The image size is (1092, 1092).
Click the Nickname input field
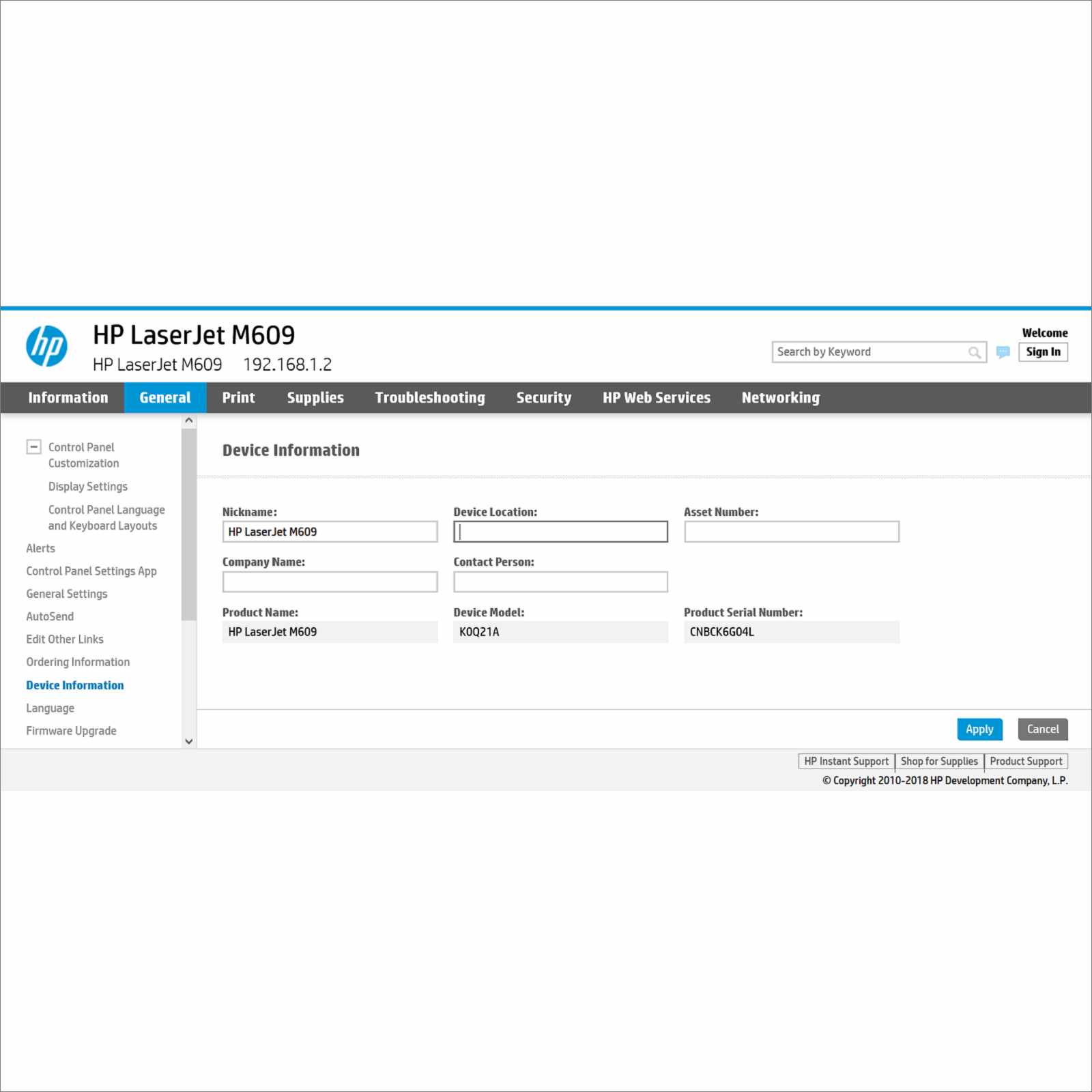330,532
